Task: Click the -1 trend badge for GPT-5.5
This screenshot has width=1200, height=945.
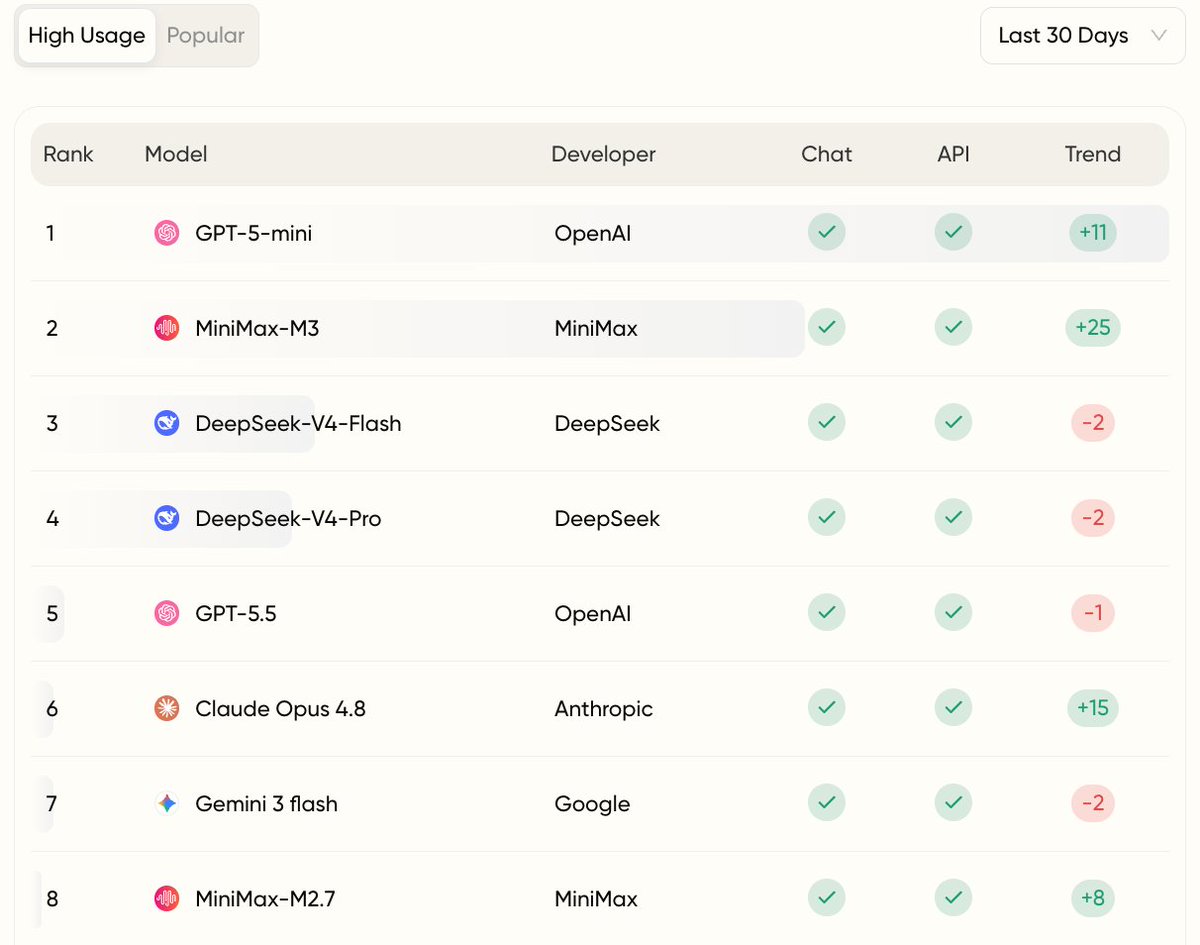Action: (1092, 613)
